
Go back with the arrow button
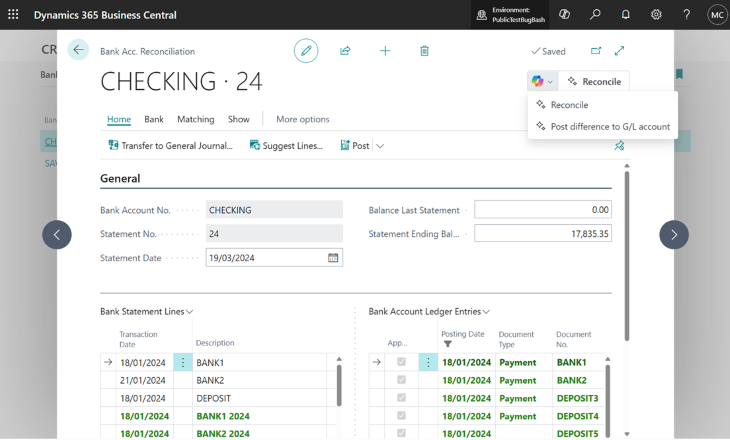coord(78,49)
